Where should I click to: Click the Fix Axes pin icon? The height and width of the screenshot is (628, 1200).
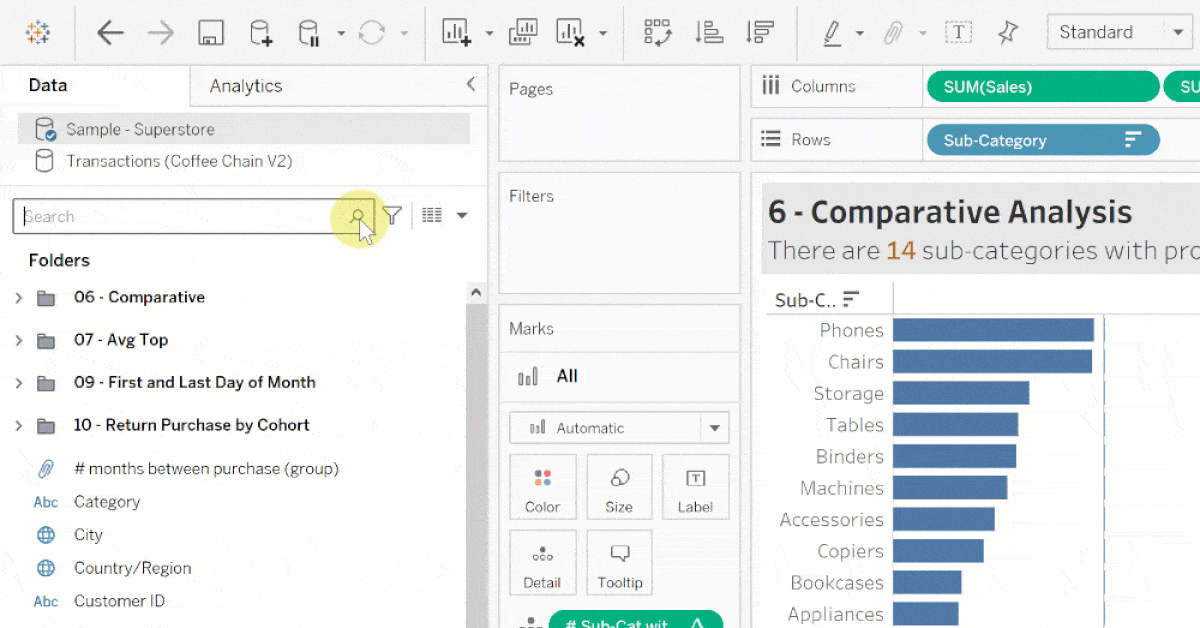1007,33
